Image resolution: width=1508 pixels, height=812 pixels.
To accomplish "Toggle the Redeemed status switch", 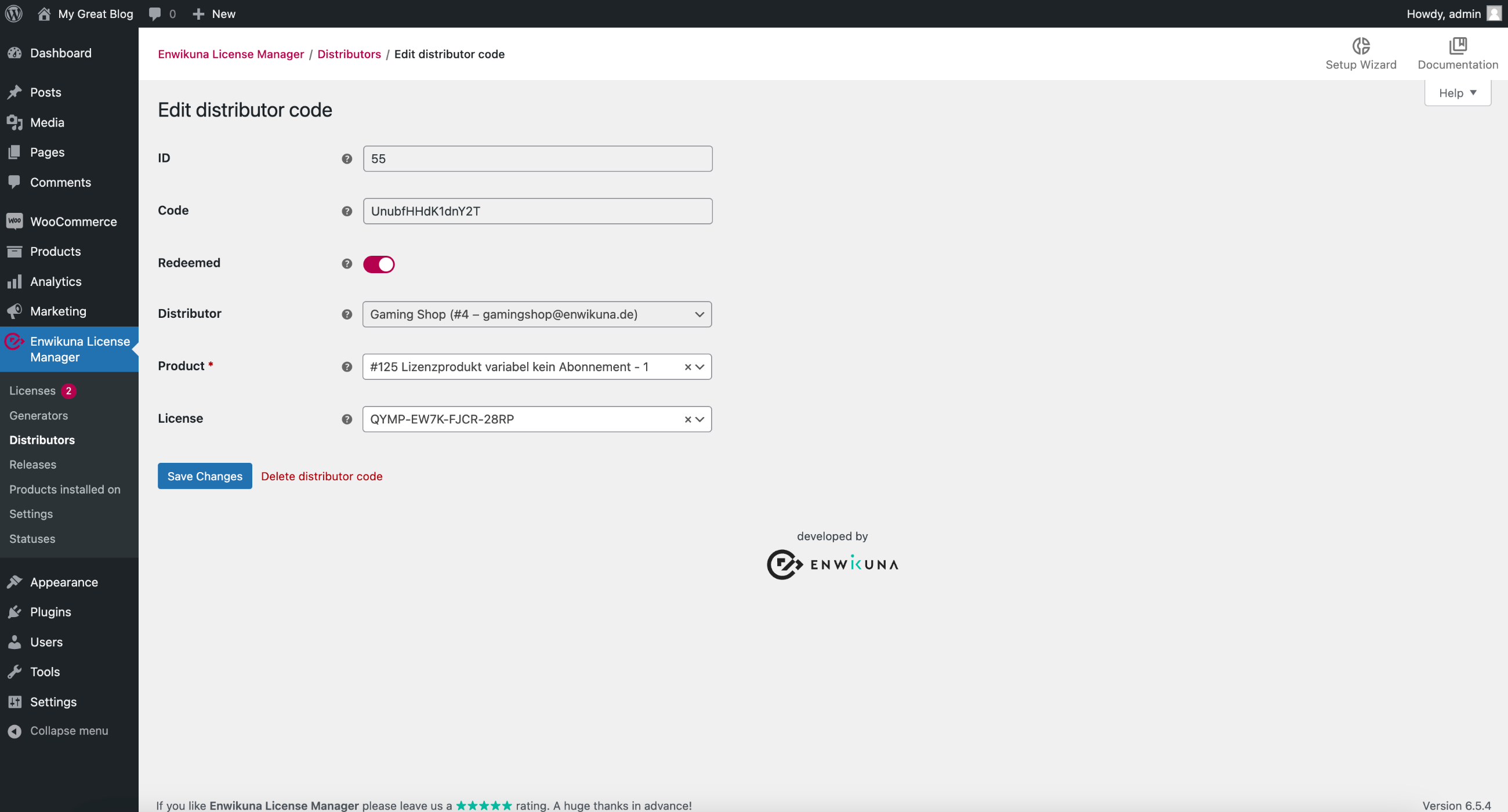I will tap(380, 264).
